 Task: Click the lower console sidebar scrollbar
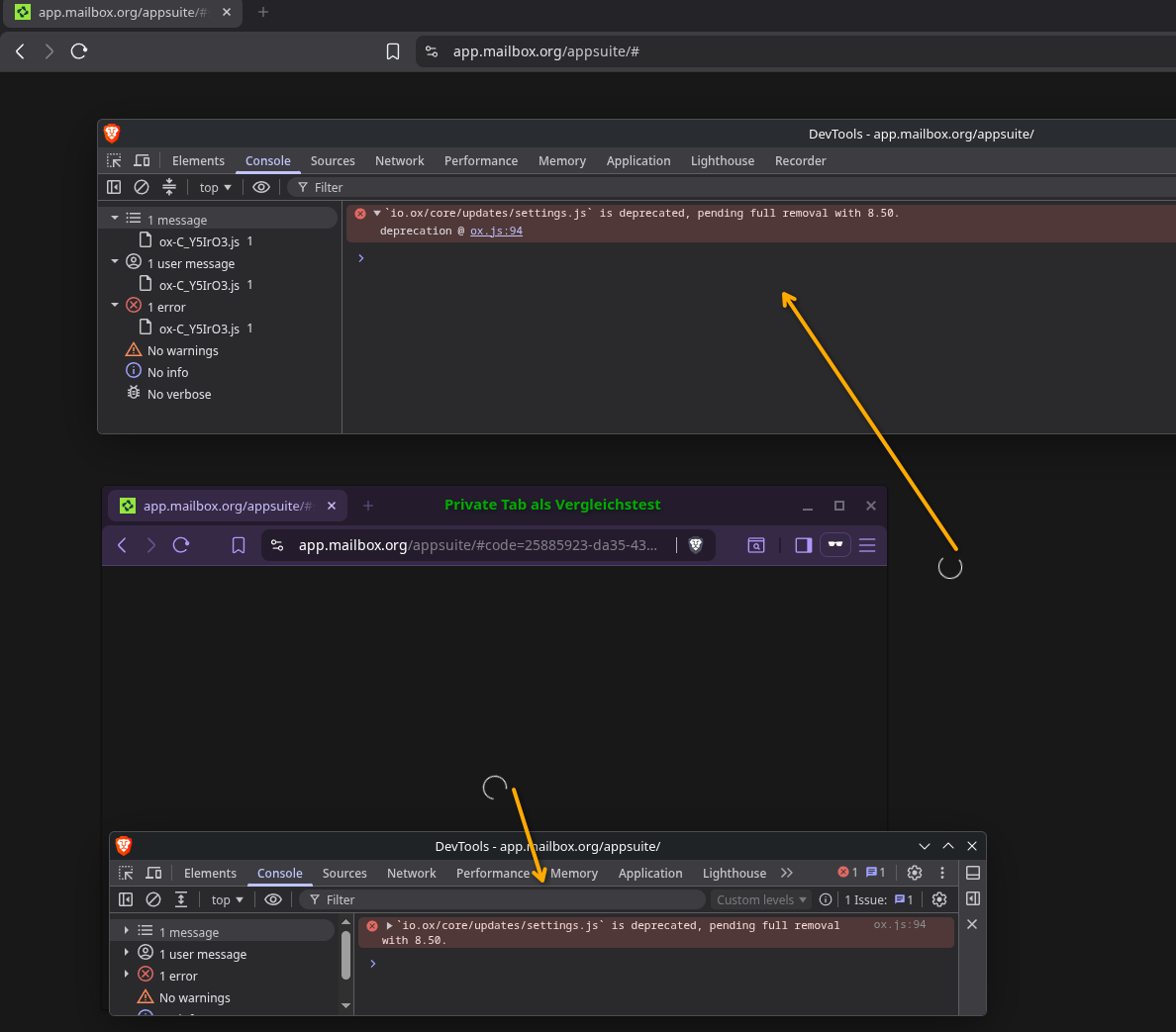[345, 956]
